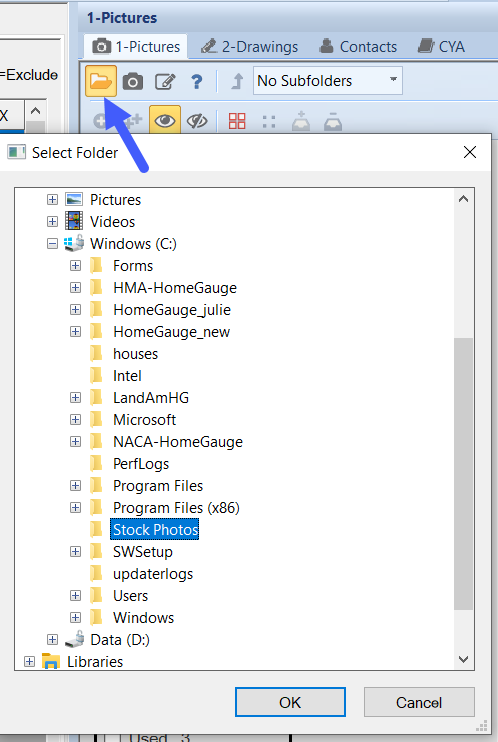
Task: Select the houses folder in the tree
Action: pos(135,354)
